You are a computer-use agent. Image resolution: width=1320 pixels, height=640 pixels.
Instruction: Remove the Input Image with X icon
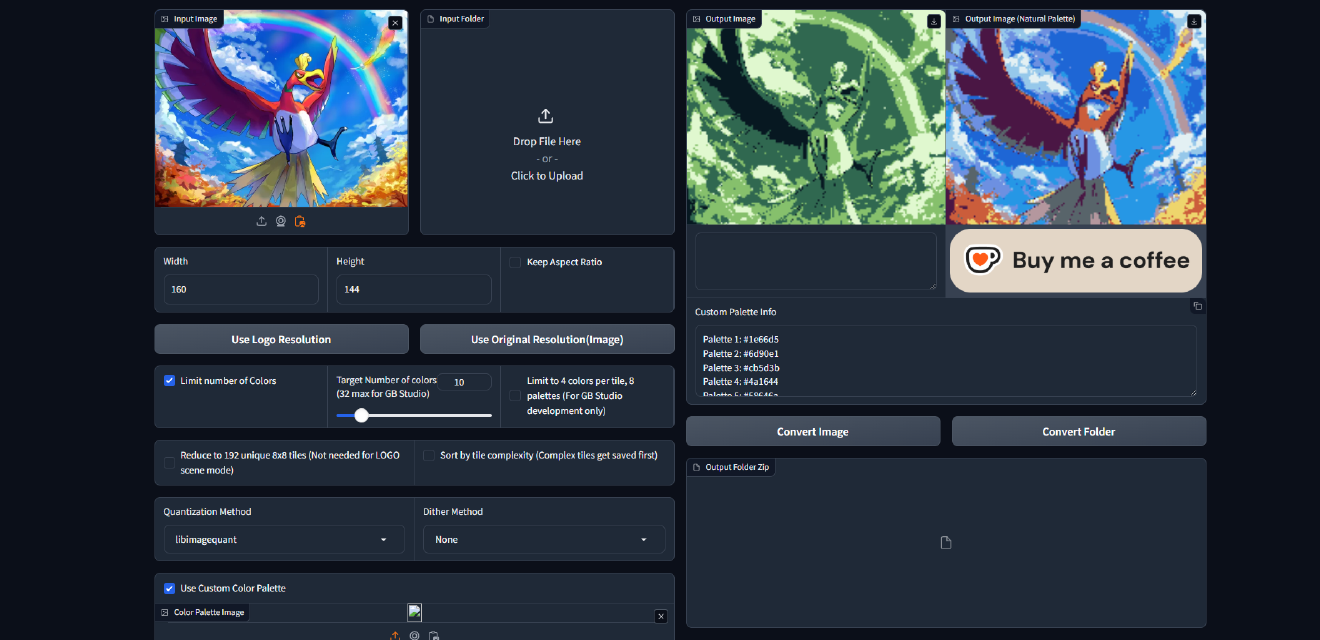click(x=395, y=22)
